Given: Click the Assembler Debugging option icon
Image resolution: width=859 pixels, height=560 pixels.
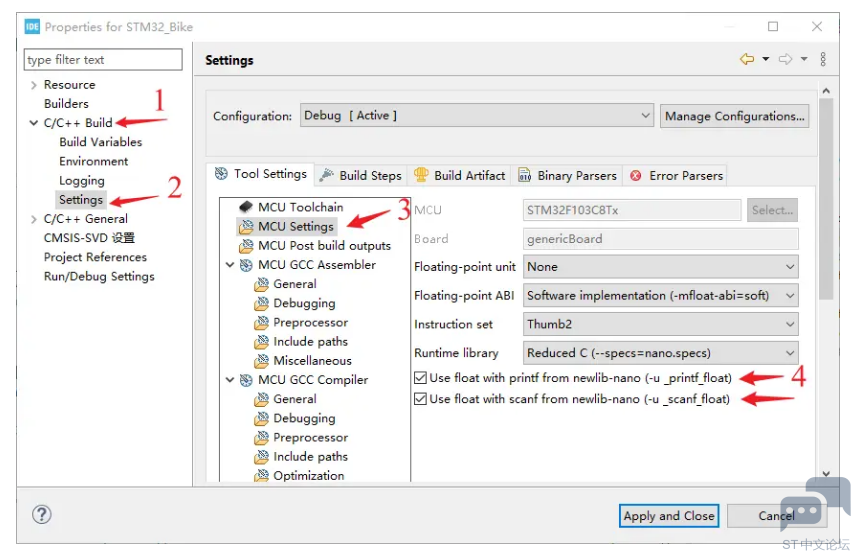Looking at the screenshot, I should tap(262, 303).
